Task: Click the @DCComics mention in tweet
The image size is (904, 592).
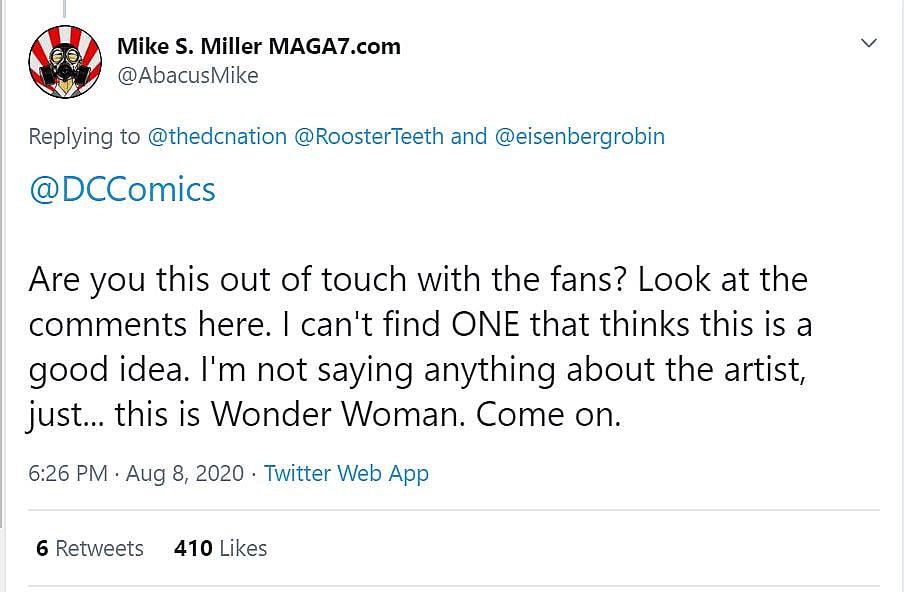Action: (122, 190)
